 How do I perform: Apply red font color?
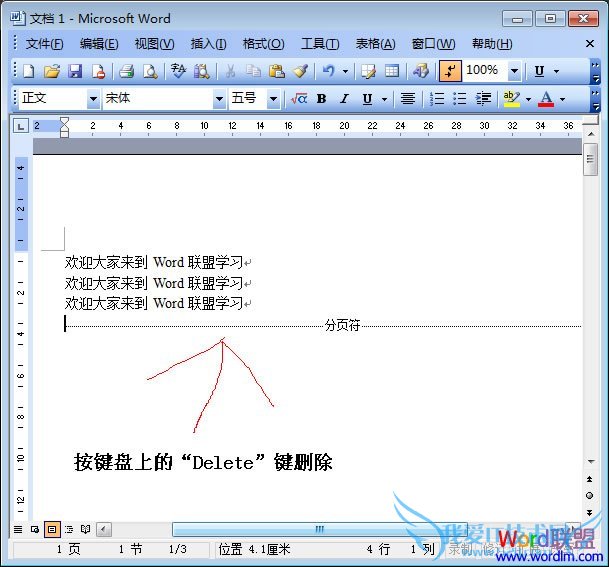click(546, 99)
